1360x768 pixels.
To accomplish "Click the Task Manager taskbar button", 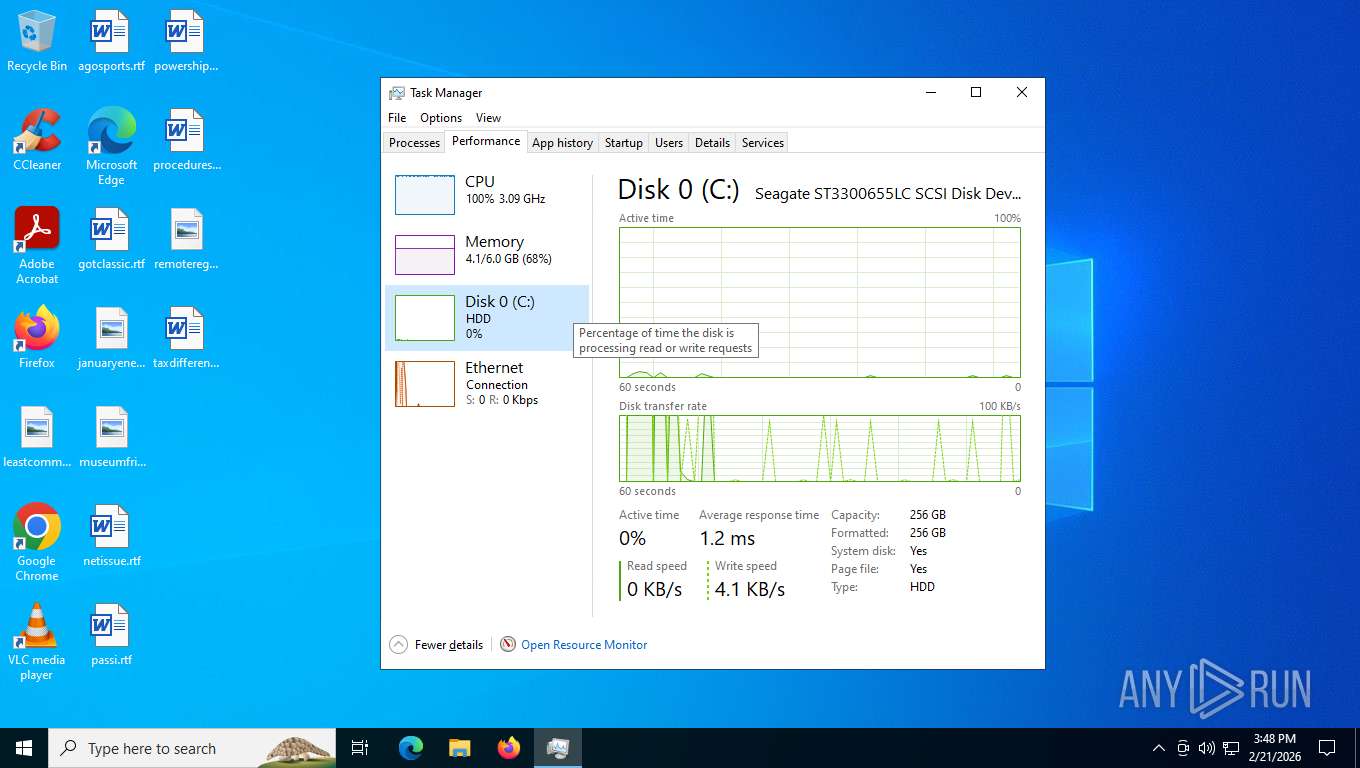I will 558,748.
